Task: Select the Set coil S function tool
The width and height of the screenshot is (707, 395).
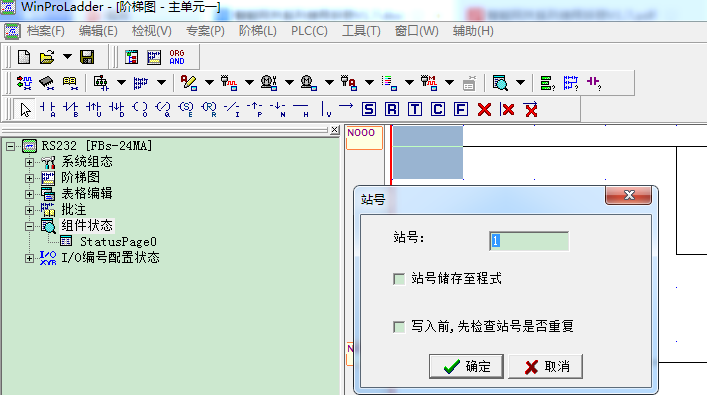Action: (x=369, y=109)
